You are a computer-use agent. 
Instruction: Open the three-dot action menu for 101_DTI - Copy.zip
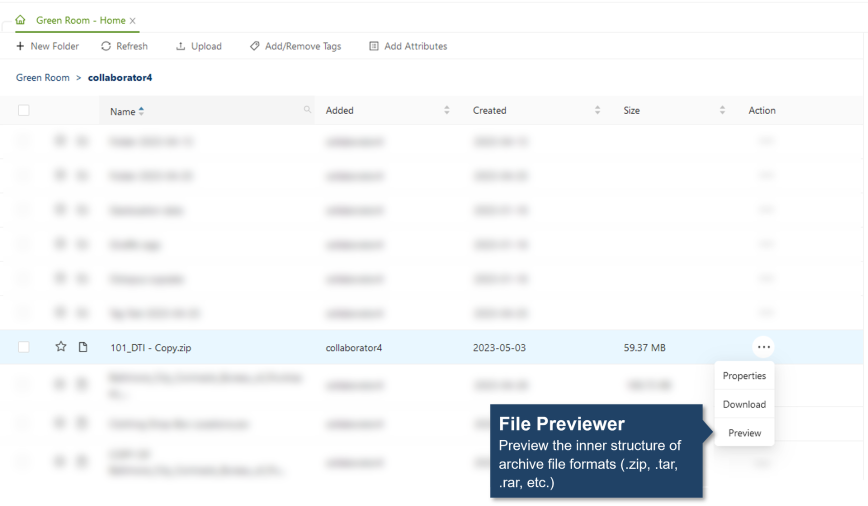[763, 347]
